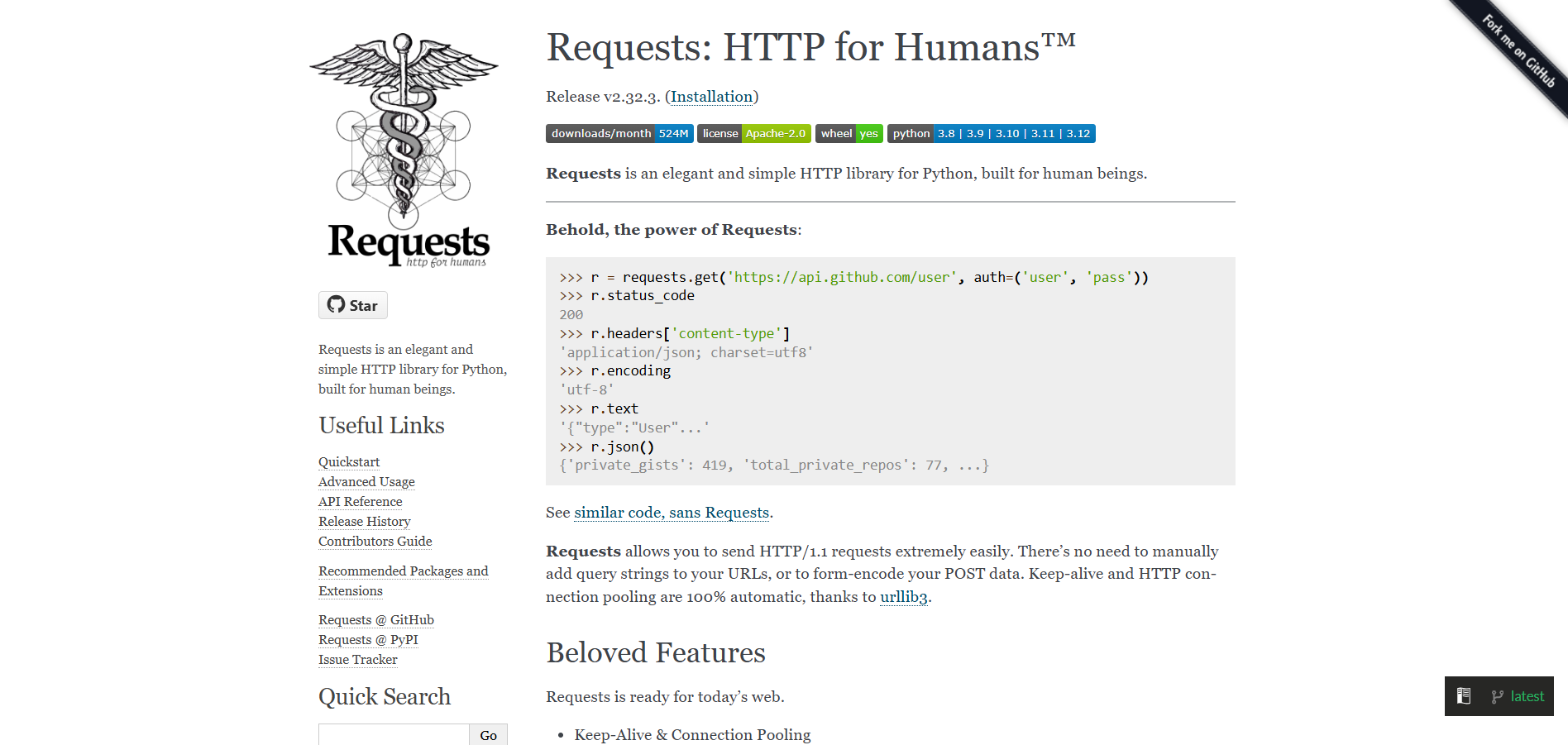Screen dimensions: 1568x745
Task: Expand the "latest" version flyout
Action: pos(1526,695)
